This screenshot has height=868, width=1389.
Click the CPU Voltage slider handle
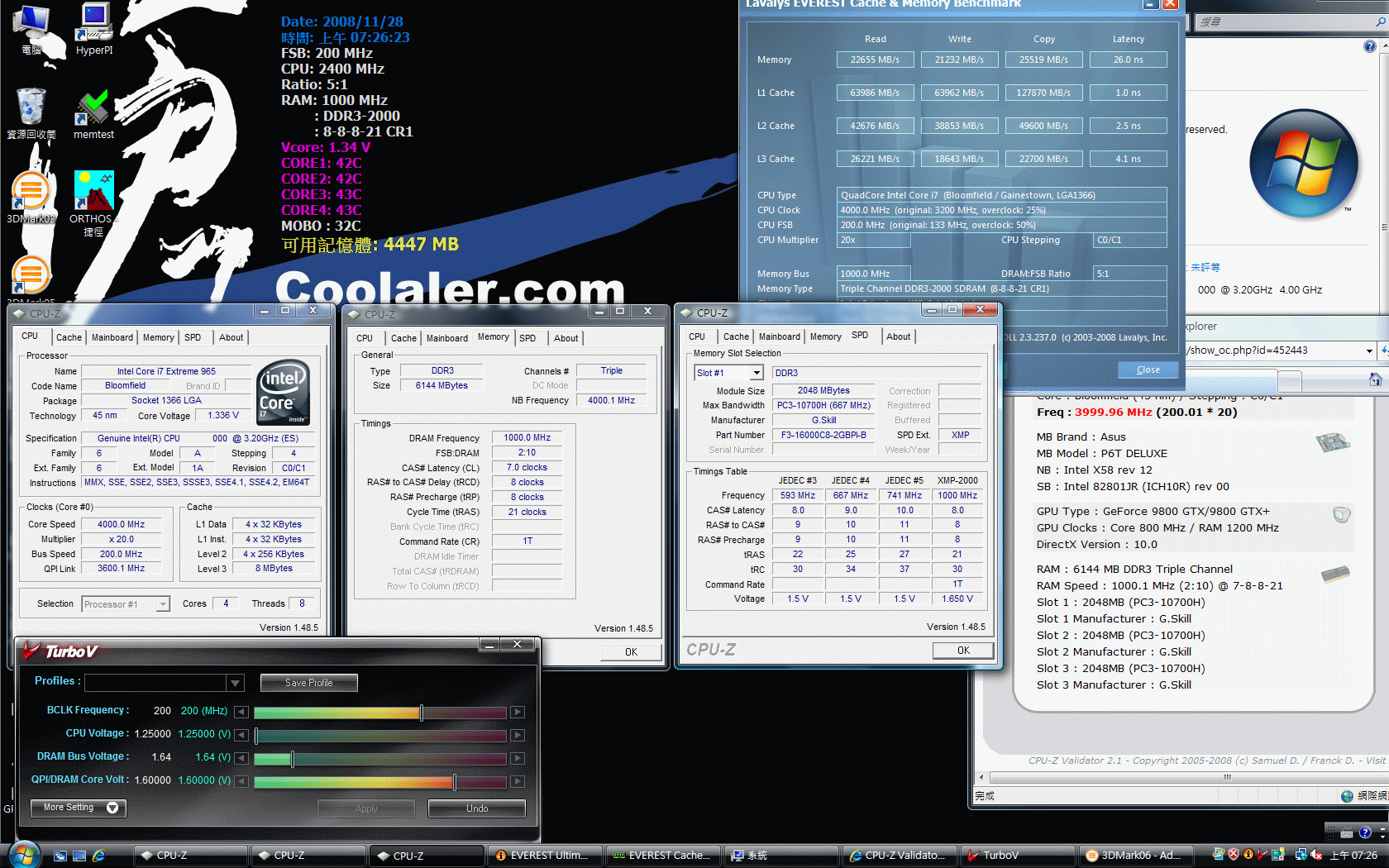256,735
